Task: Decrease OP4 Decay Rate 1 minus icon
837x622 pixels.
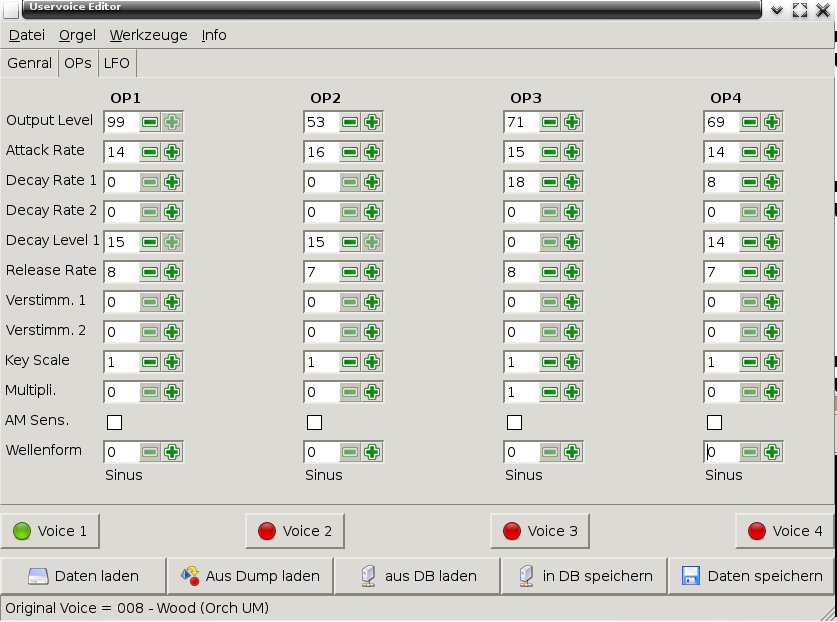Action: 750,182
